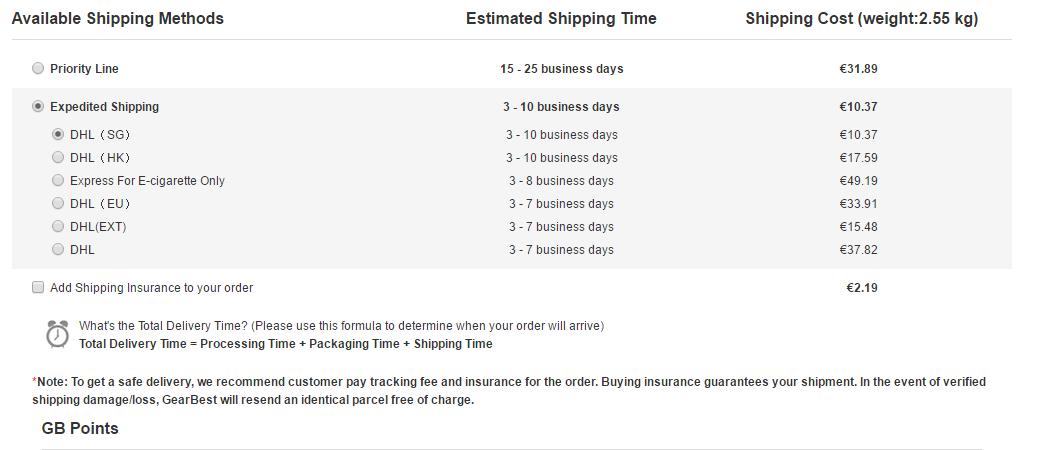
Task: Pick Express For E-cigarette Only option
Action: click(x=58, y=180)
